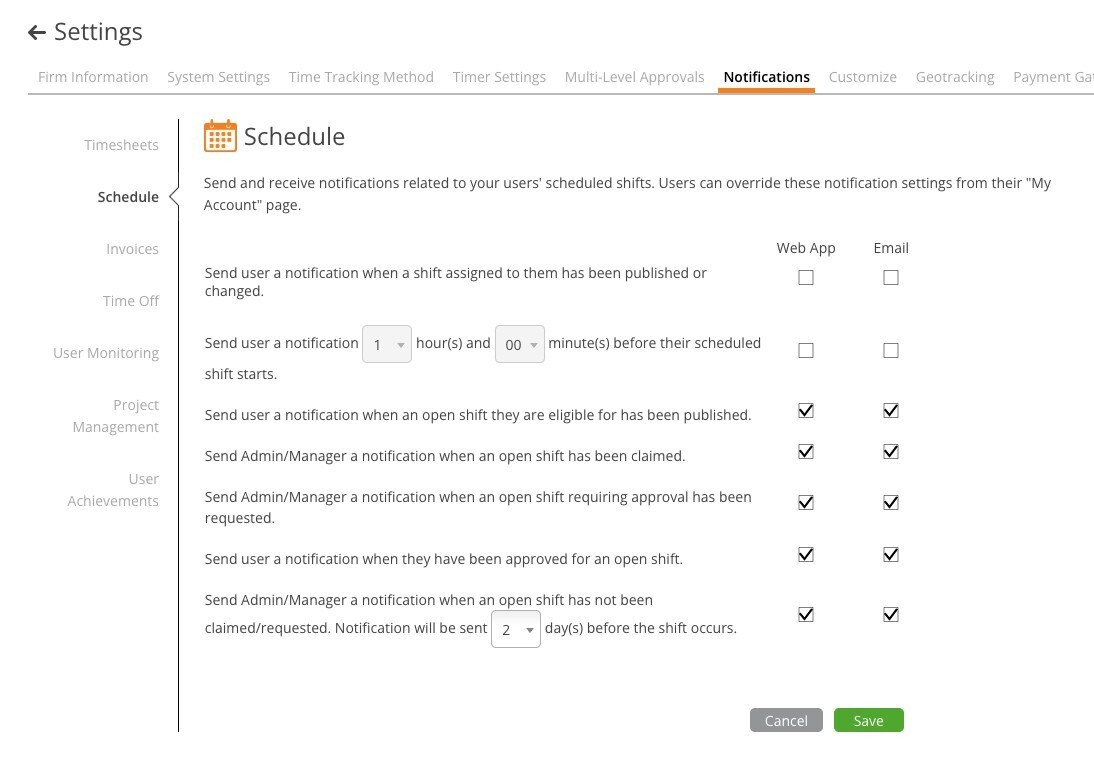Uncheck Email for open shift approval requested
The width and height of the screenshot is (1094, 761).
891,503
